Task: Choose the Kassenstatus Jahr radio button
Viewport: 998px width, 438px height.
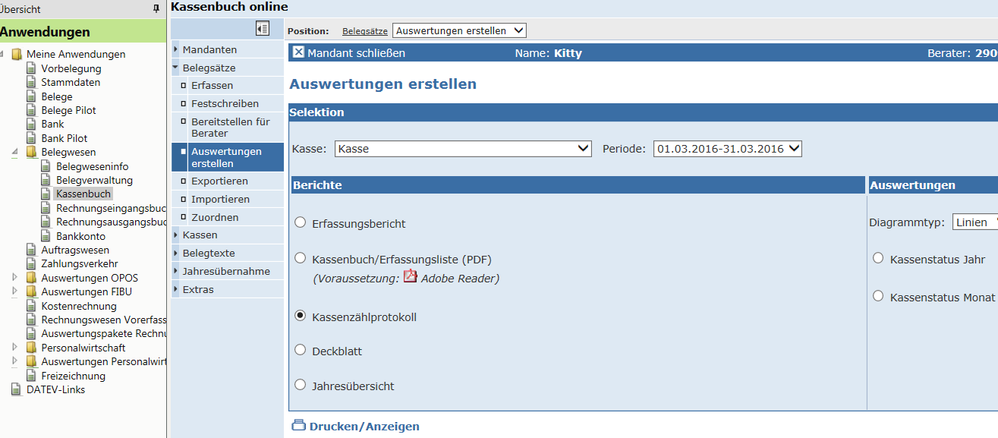Action: tap(878, 258)
